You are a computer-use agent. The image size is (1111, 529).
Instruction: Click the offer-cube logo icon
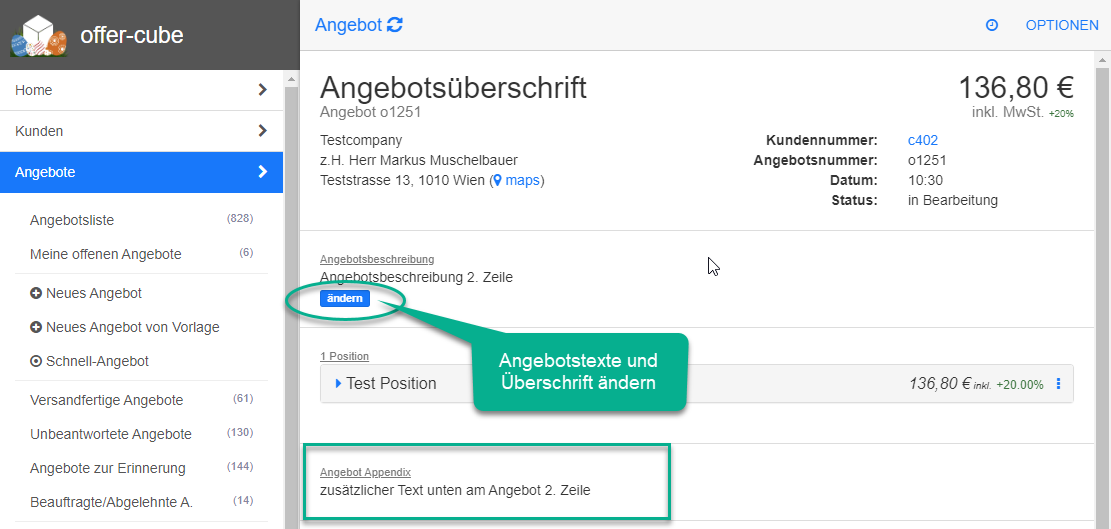[39, 35]
